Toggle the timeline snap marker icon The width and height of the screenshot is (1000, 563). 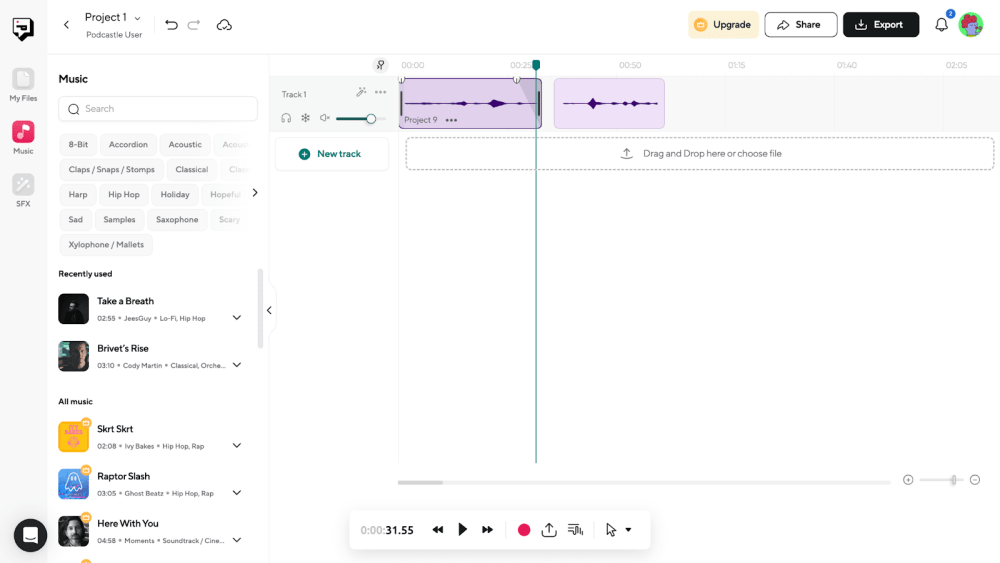tap(380, 65)
